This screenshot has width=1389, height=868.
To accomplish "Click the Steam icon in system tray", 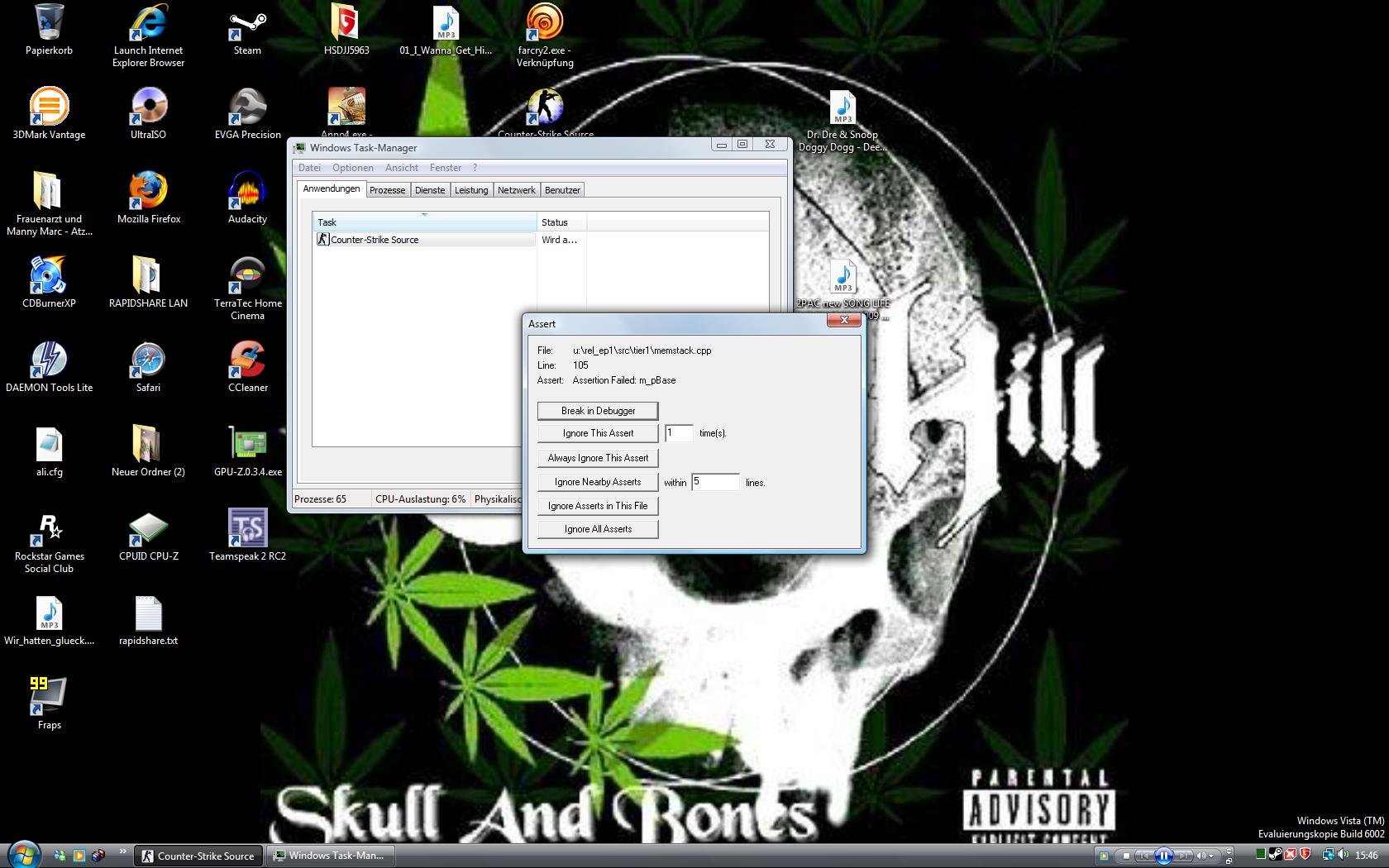I will [x=1275, y=855].
